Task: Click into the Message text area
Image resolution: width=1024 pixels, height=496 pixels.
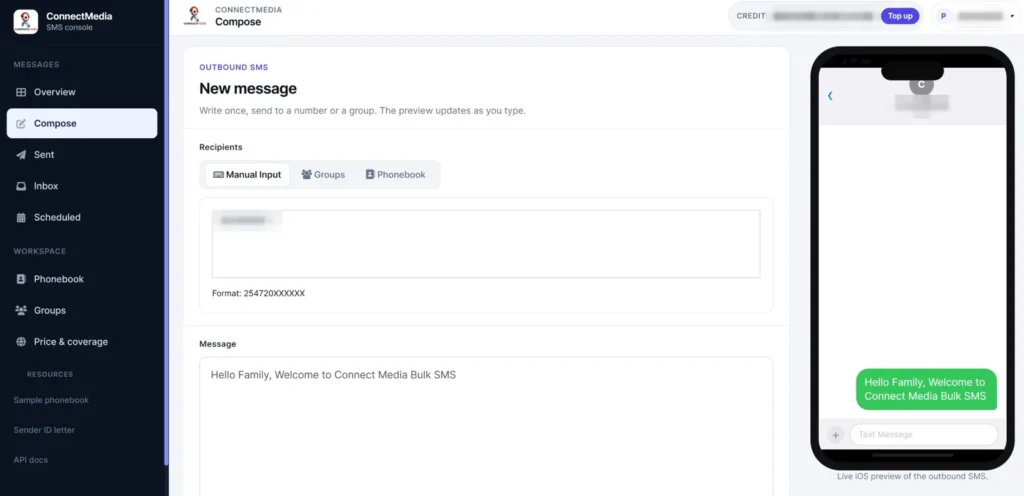Action: coord(486,426)
